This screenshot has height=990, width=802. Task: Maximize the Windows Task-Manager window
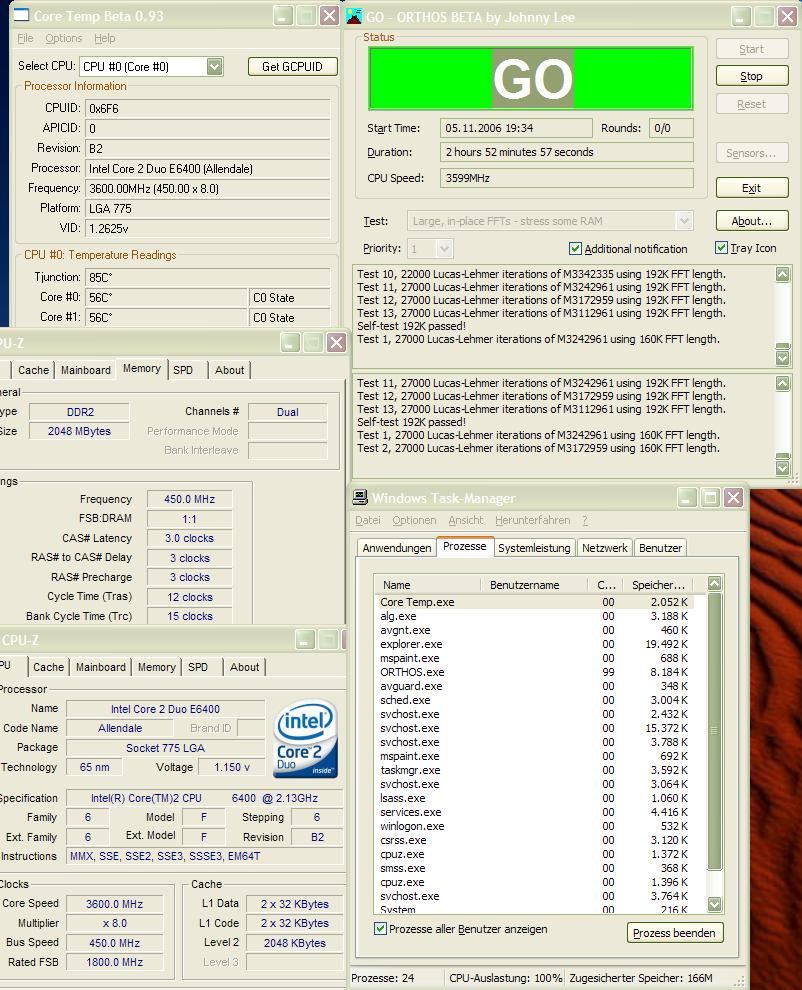[x=710, y=498]
